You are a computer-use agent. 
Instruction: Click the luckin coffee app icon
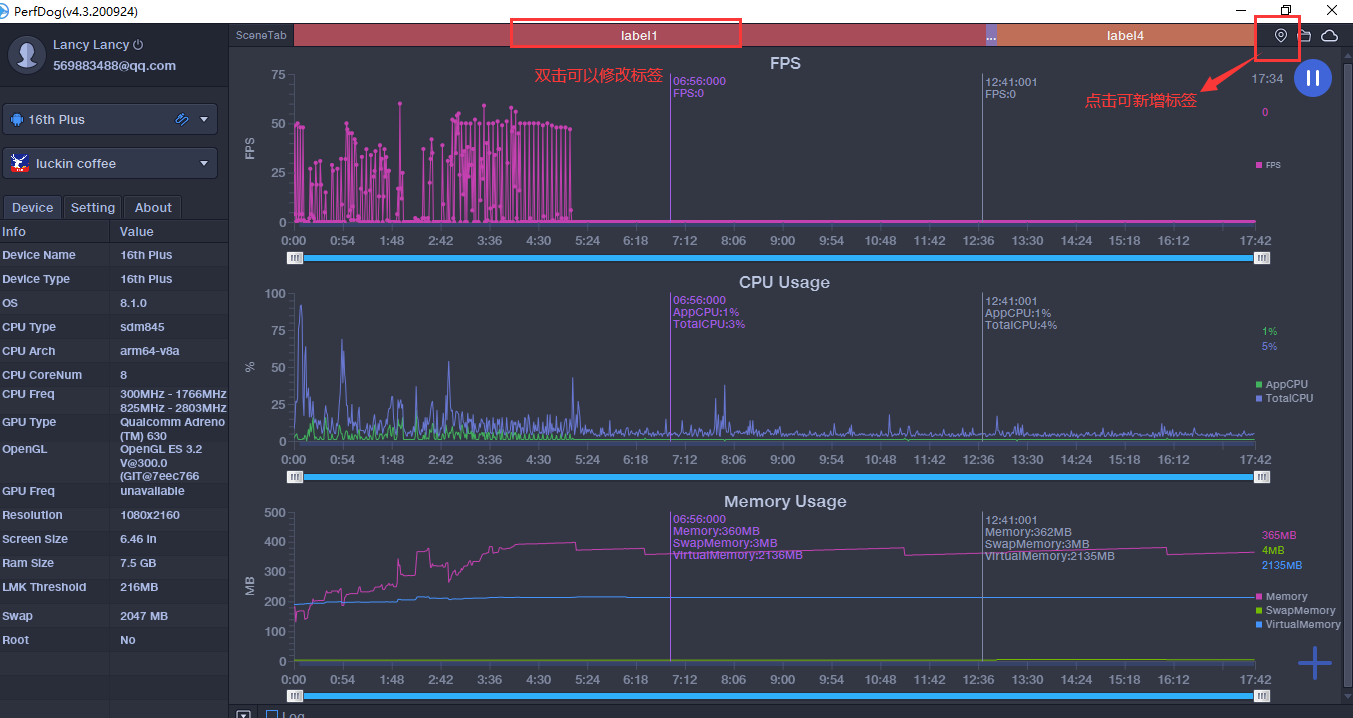(x=19, y=163)
